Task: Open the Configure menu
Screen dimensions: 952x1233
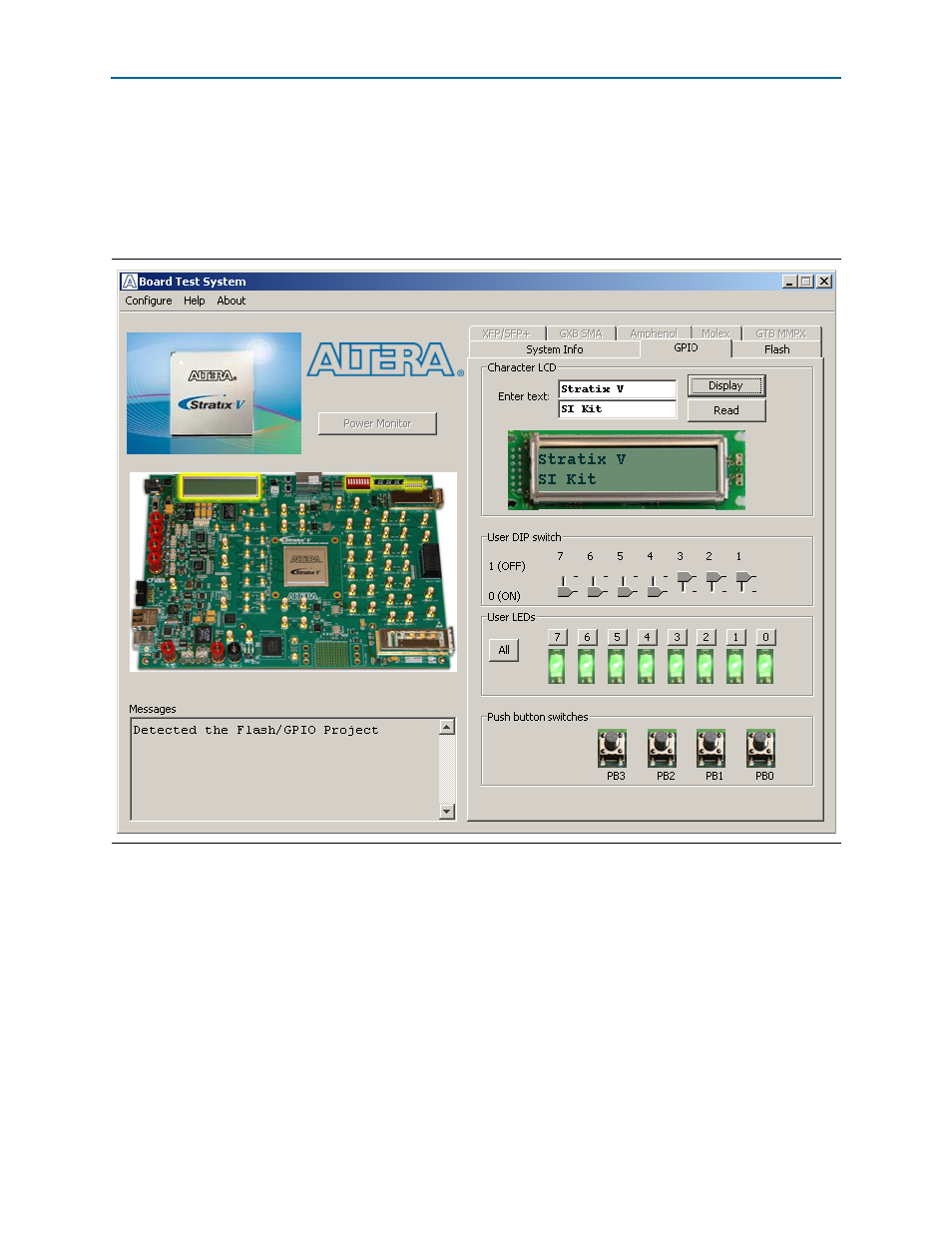Action: pyautogui.click(x=149, y=301)
